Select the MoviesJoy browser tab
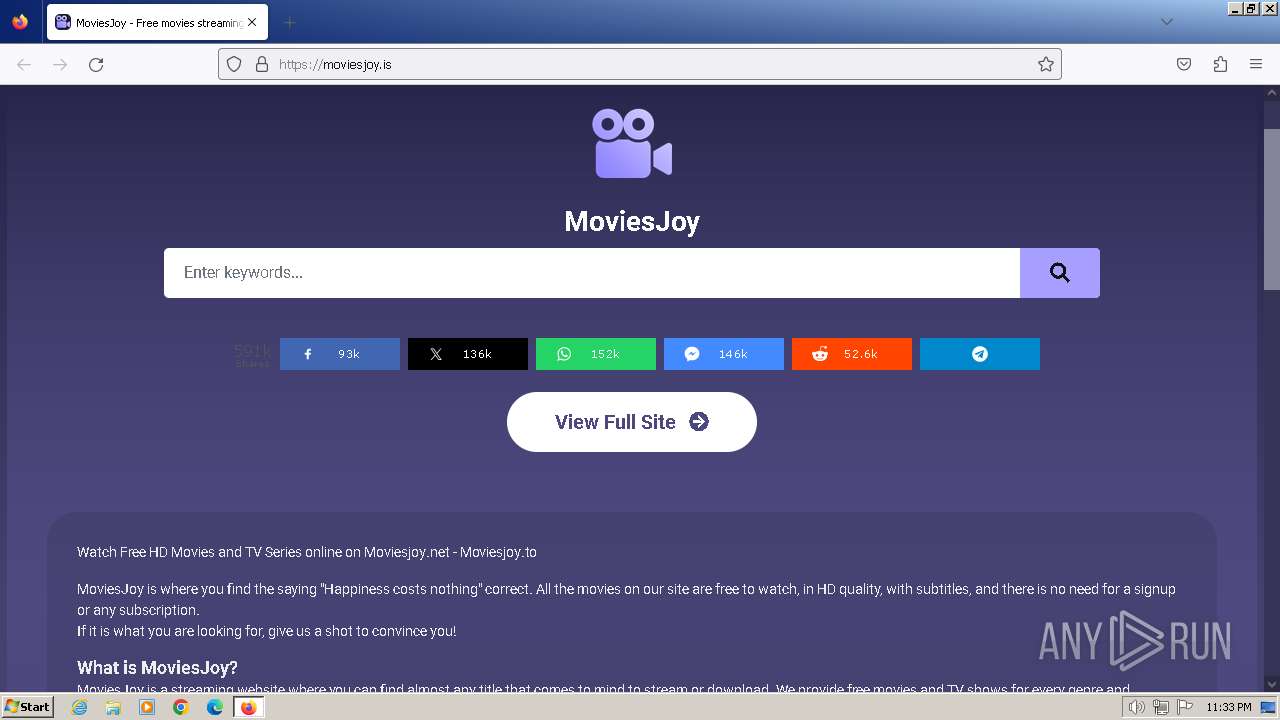The width and height of the screenshot is (1280, 720). (x=157, y=22)
